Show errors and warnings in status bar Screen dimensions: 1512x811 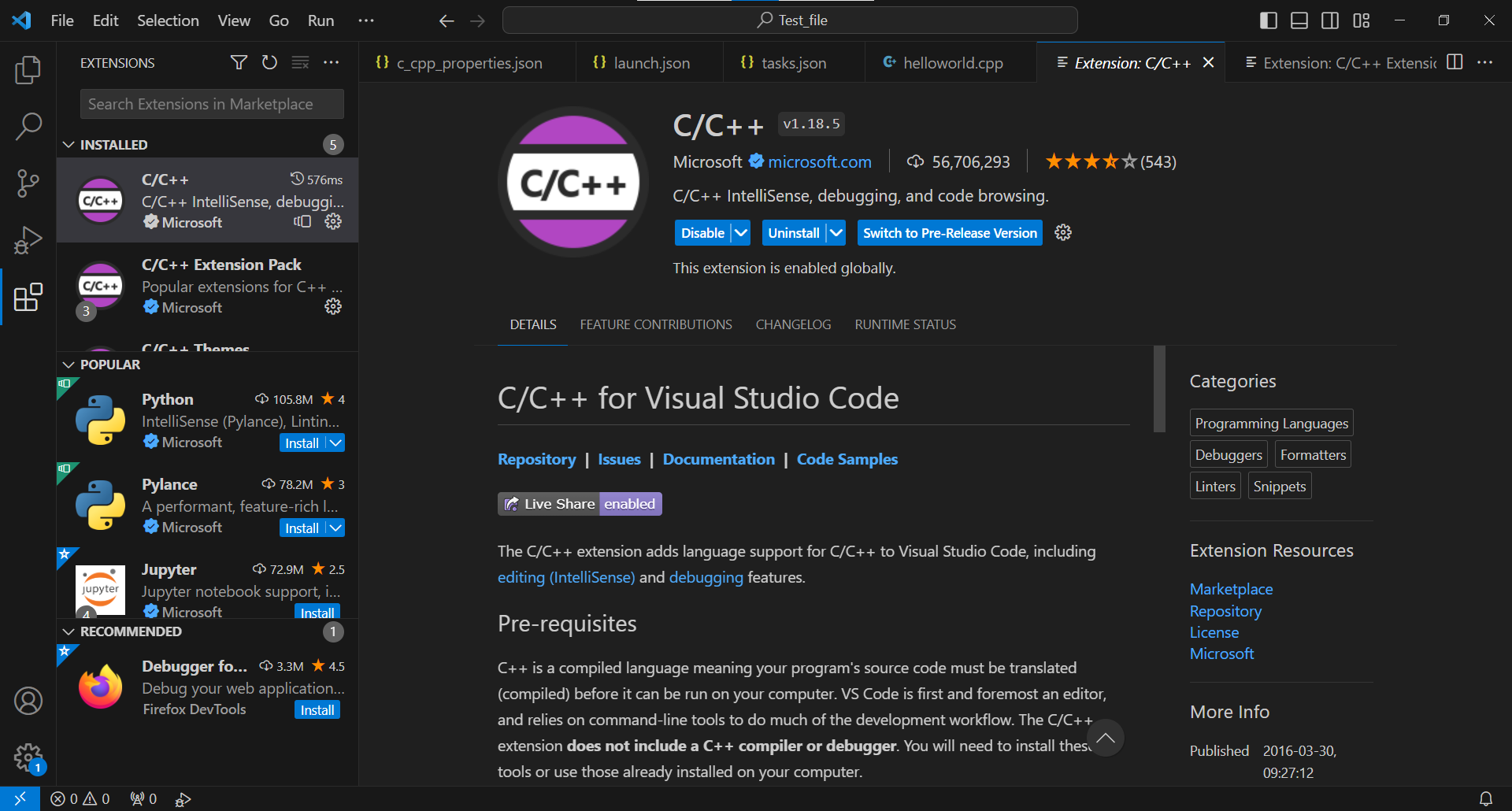pyautogui.click(x=80, y=799)
